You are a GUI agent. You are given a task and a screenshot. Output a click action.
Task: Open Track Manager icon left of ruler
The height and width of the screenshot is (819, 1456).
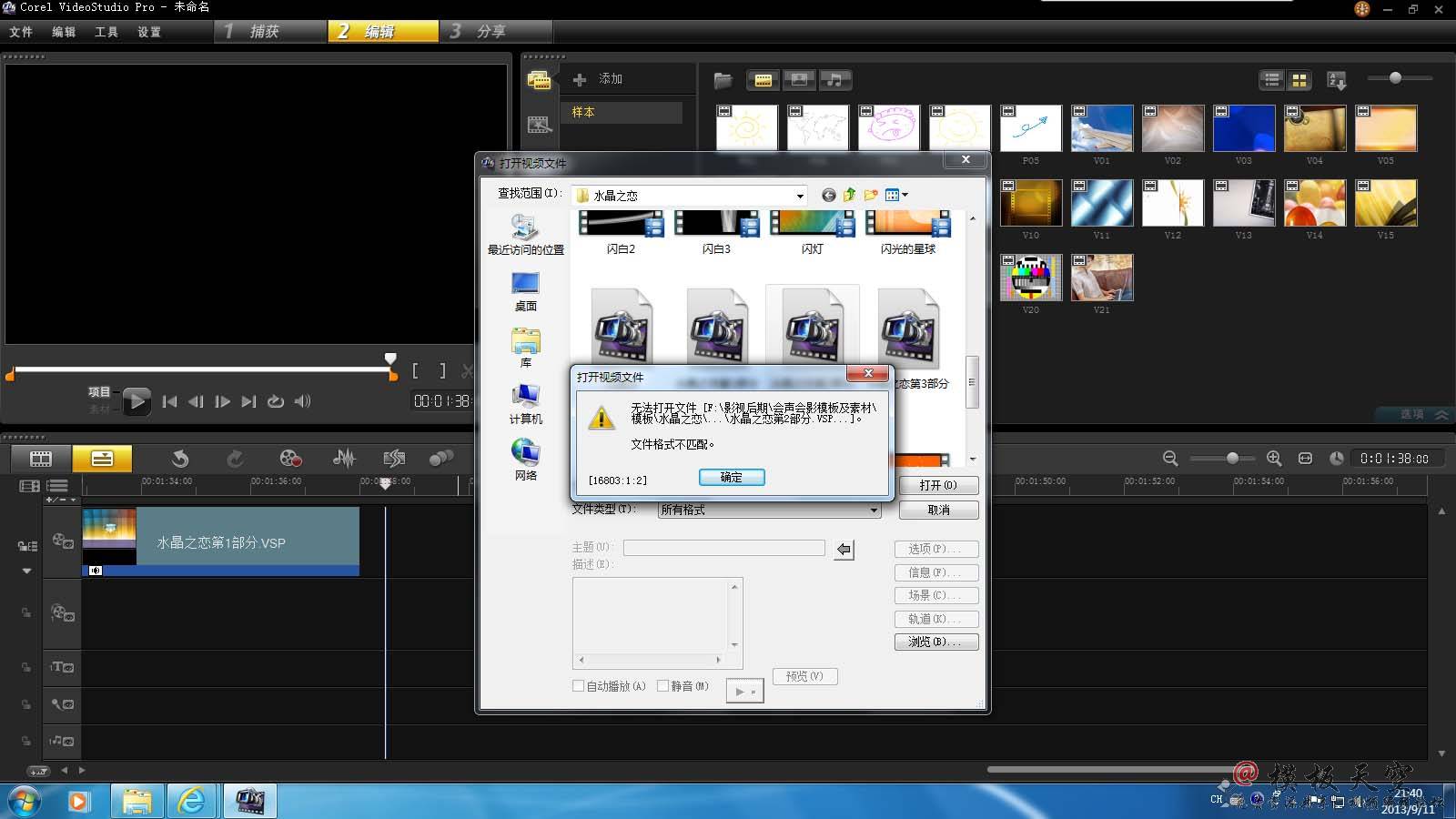pos(29,486)
